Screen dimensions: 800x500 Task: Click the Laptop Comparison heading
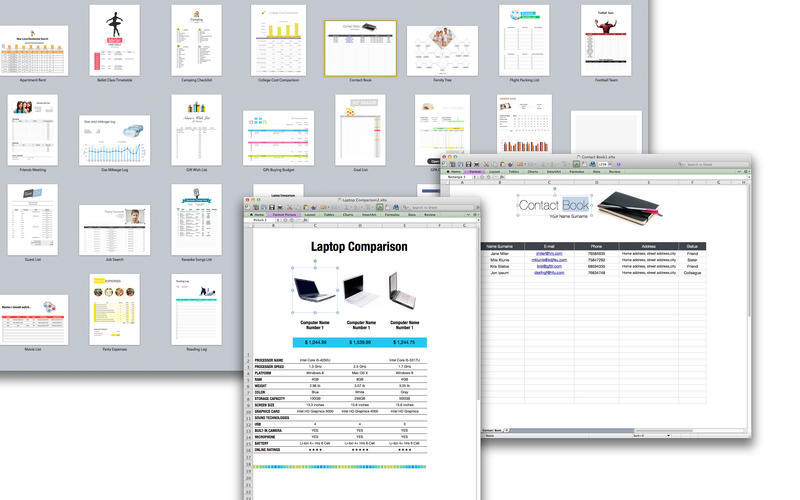pyautogui.click(x=359, y=247)
